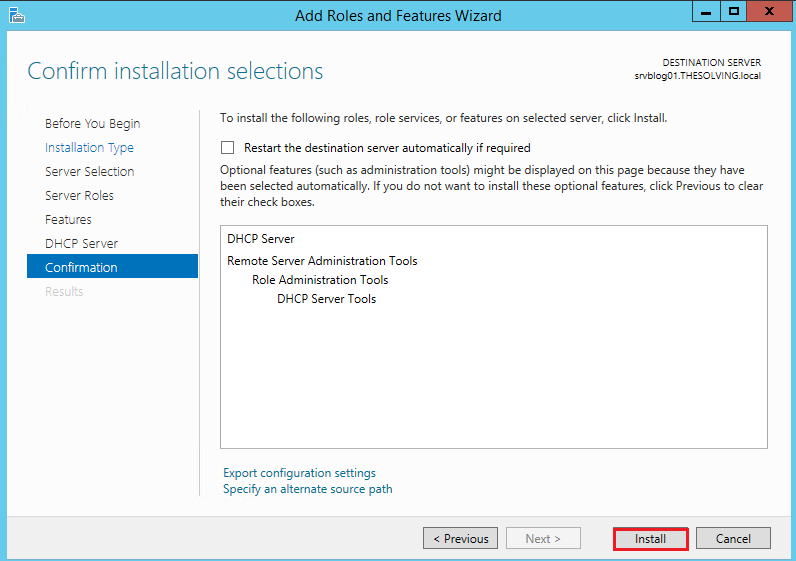
Task: Cancel the wizard
Action: click(x=733, y=539)
